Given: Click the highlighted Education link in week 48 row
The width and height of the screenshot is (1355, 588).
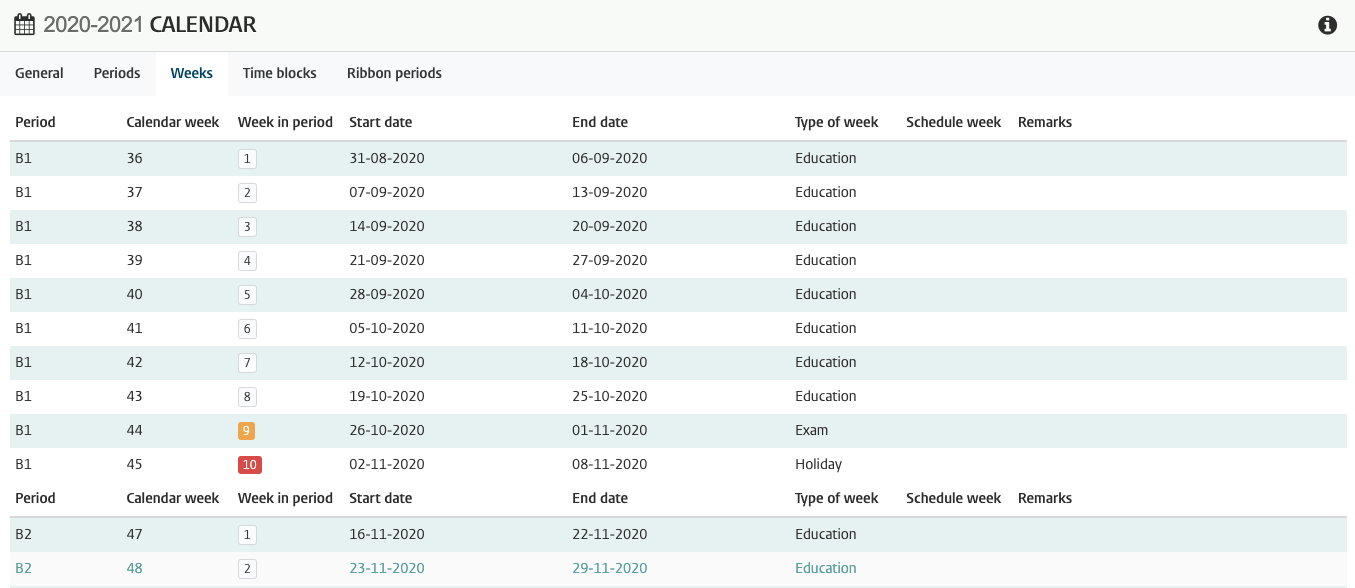Looking at the screenshot, I should [x=826, y=568].
